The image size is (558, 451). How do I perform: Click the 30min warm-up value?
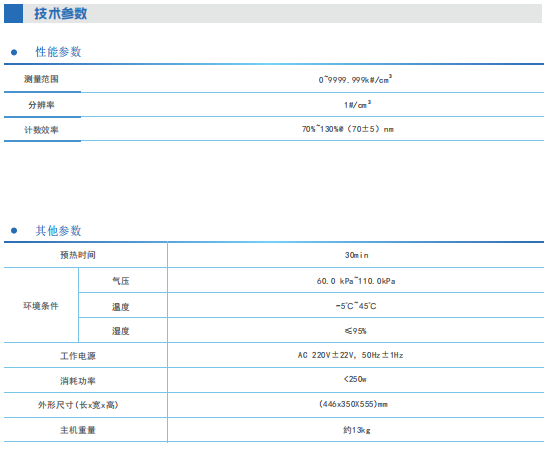point(357,255)
